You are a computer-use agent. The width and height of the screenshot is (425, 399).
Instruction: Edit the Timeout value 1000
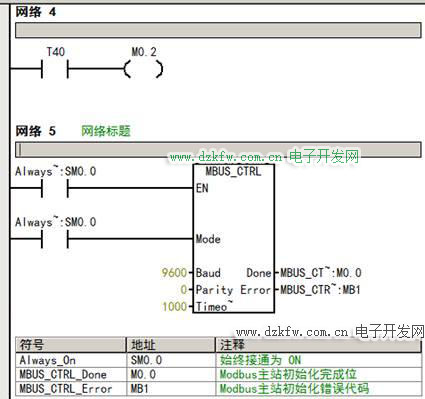[174, 306]
